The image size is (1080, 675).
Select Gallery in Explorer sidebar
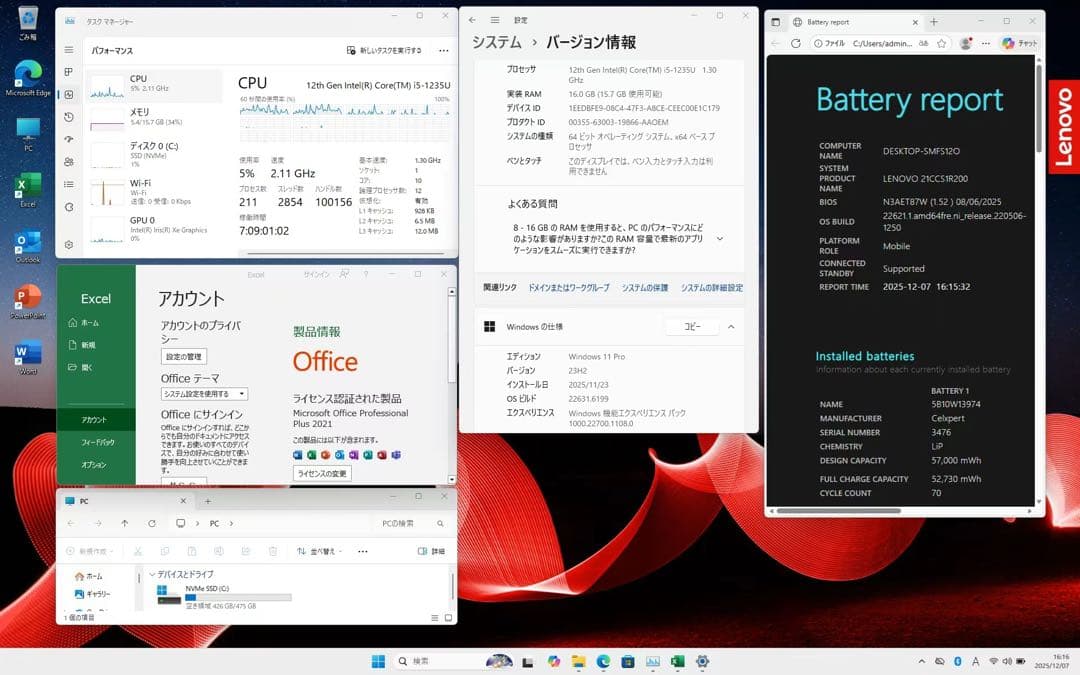92,594
